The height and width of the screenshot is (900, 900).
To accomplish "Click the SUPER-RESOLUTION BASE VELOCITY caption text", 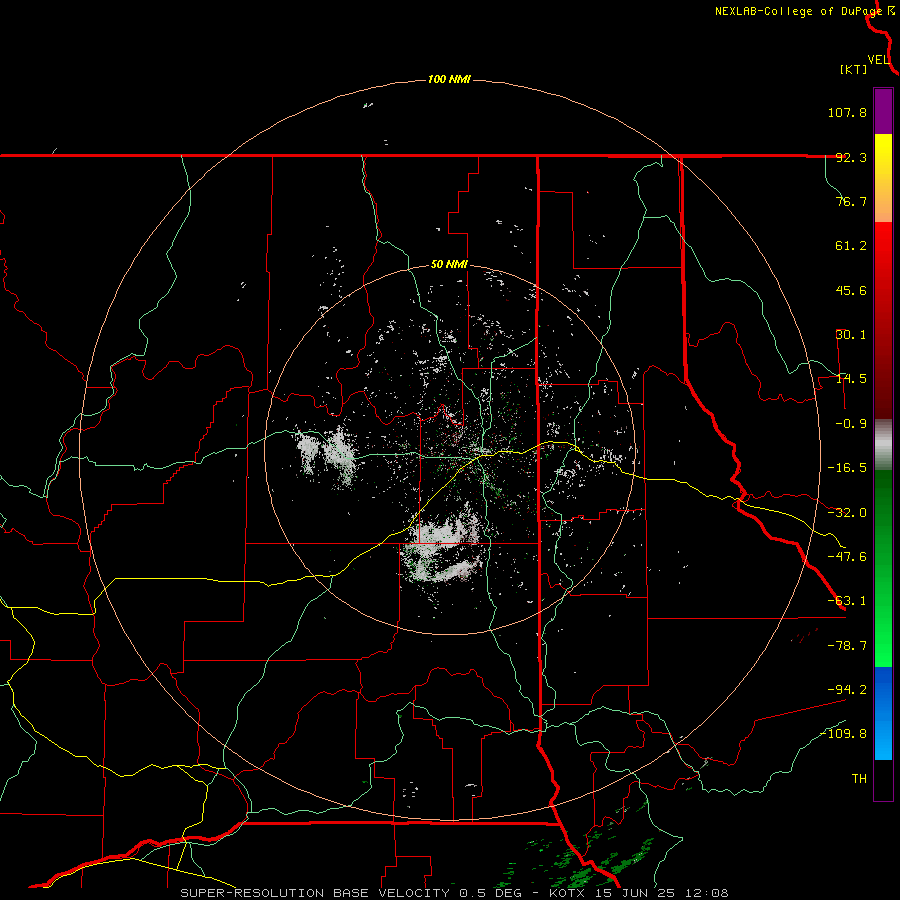I will click(x=315, y=893).
